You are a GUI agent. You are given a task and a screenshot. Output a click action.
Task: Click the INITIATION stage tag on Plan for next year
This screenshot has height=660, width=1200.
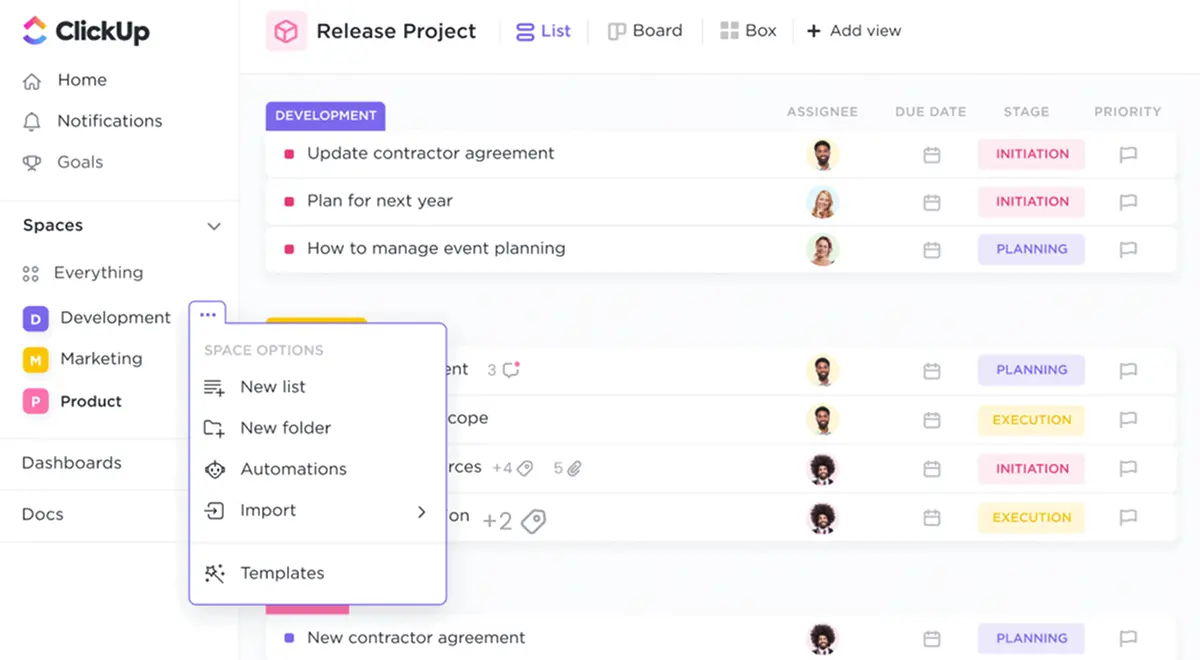tap(1031, 202)
